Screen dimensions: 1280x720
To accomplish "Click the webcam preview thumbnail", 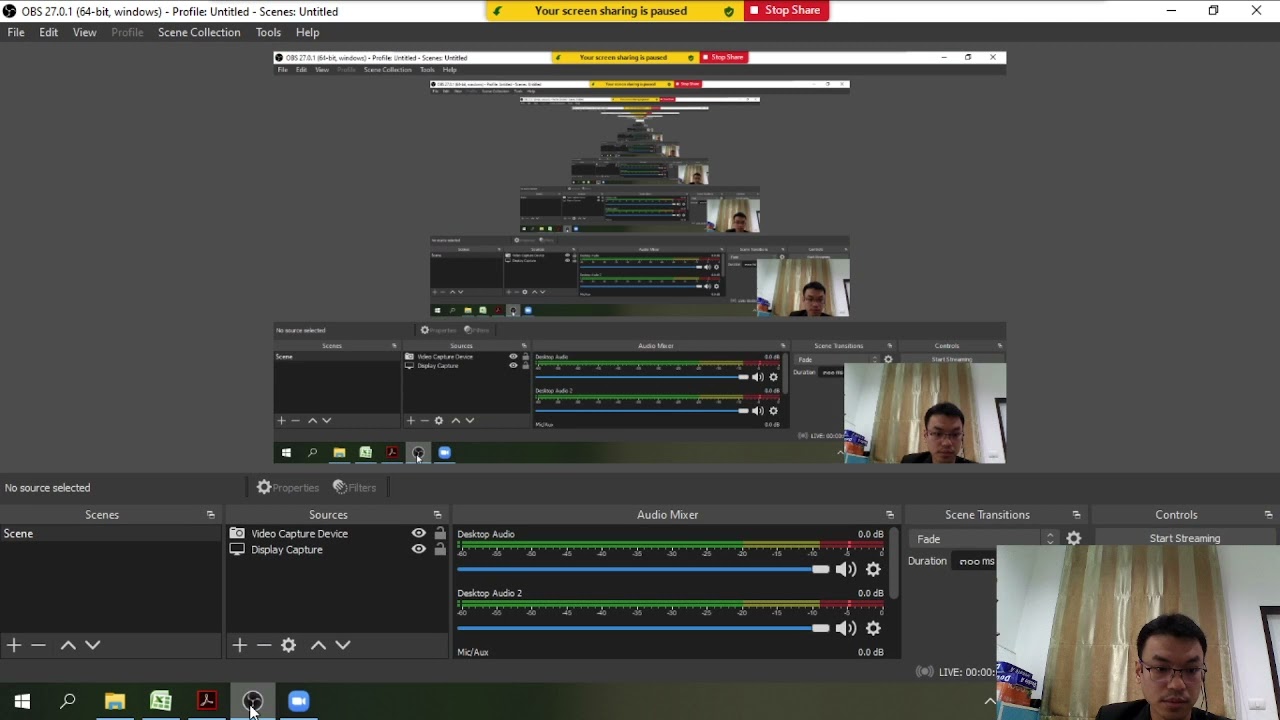I will (x=1138, y=633).
